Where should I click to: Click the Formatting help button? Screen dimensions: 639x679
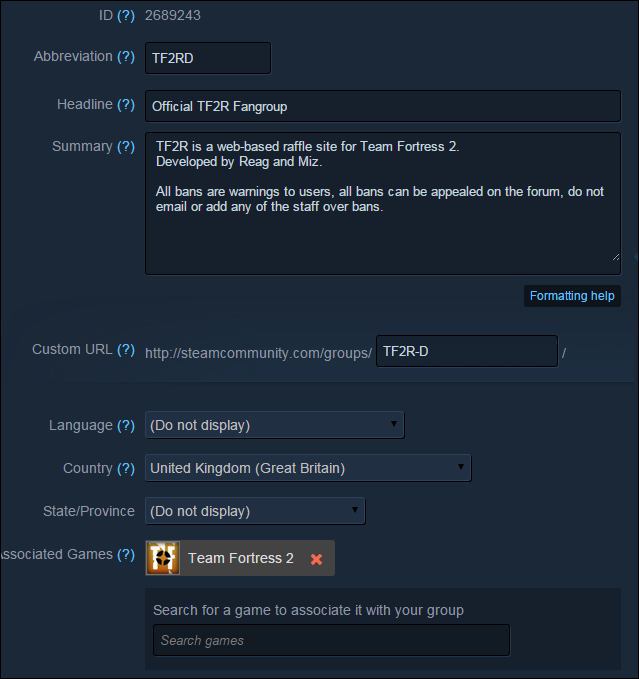pyautogui.click(x=572, y=296)
